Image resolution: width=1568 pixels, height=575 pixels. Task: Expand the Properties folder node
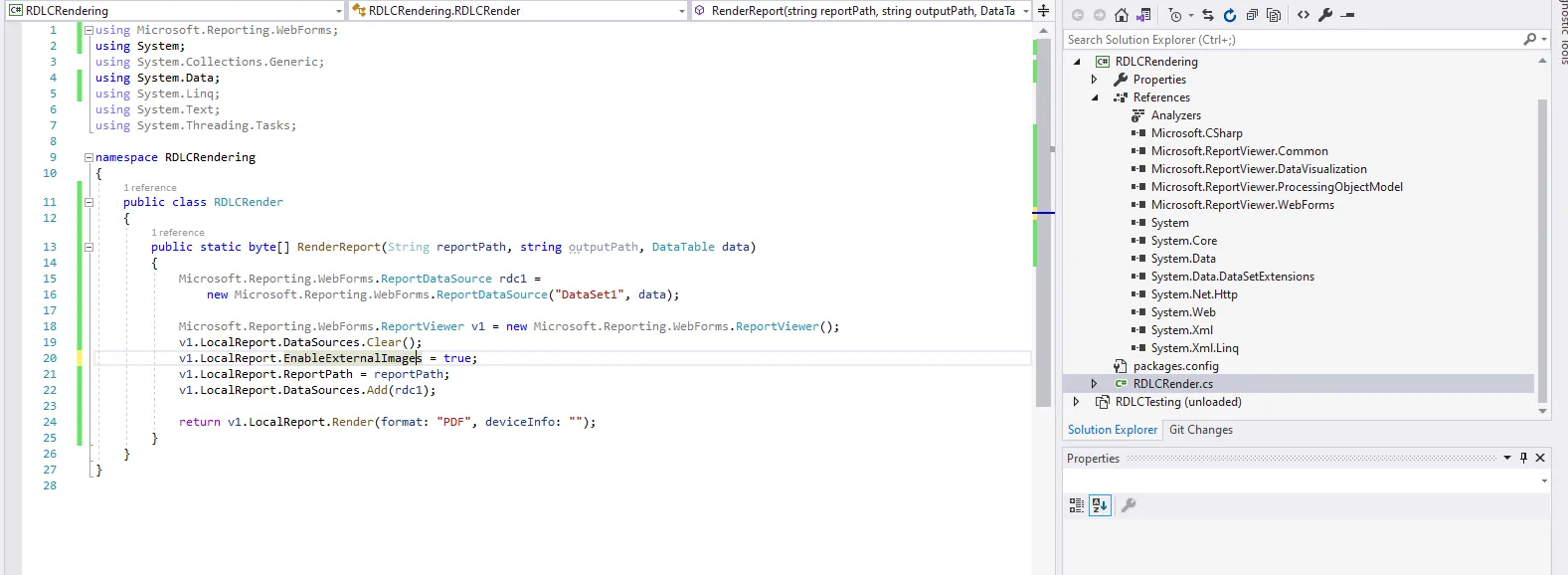click(x=1095, y=80)
